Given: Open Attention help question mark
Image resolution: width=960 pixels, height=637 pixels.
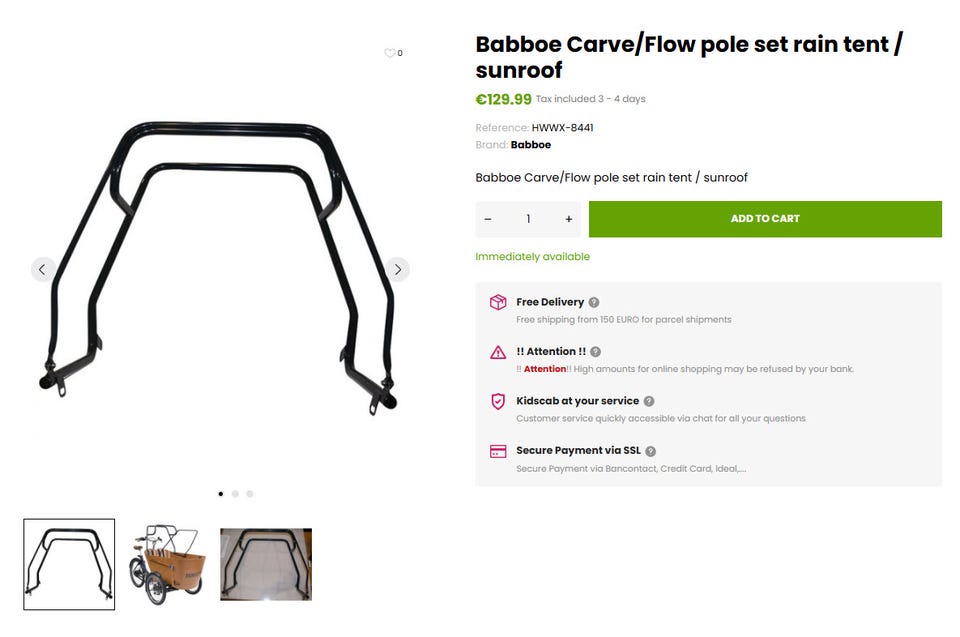Looking at the screenshot, I should pyautogui.click(x=595, y=352).
